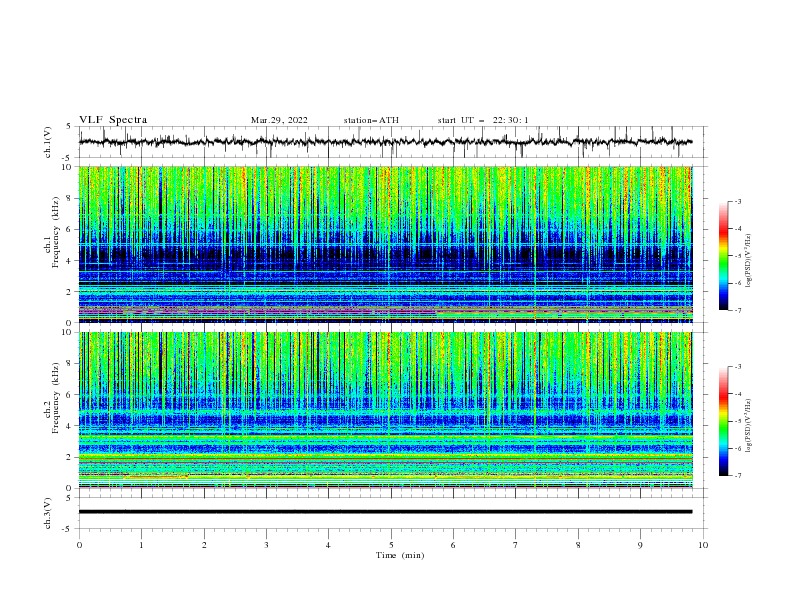Click the 'VLF Spectra' title text
This screenshot has width=792, height=612.
(113, 120)
